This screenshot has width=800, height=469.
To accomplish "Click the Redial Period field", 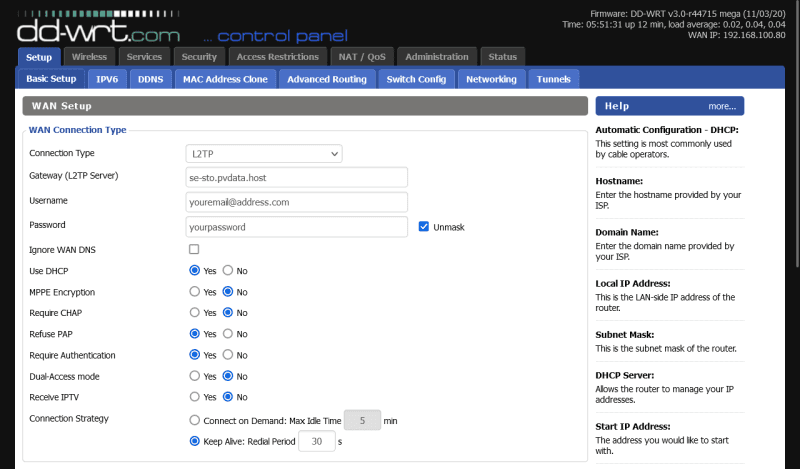I will coord(316,441).
